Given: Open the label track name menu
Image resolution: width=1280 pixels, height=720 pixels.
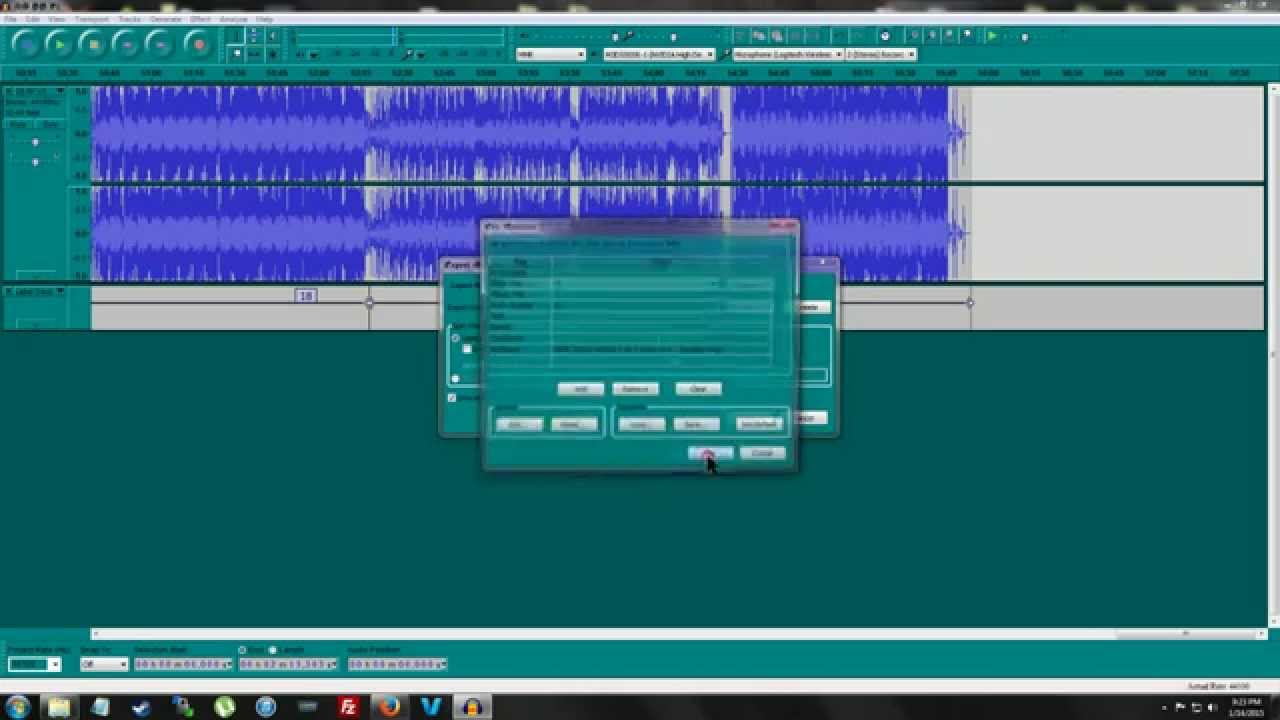Looking at the screenshot, I should [x=35, y=291].
